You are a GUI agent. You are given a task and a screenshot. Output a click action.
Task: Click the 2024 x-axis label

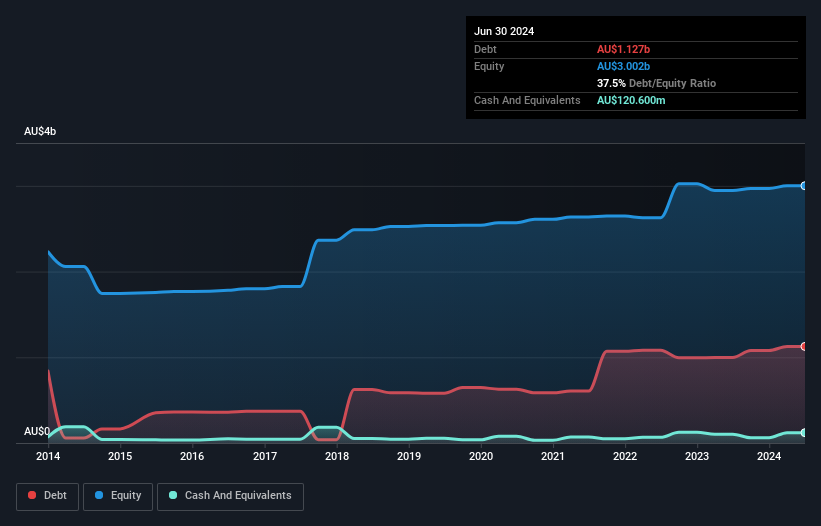[769, 456]
